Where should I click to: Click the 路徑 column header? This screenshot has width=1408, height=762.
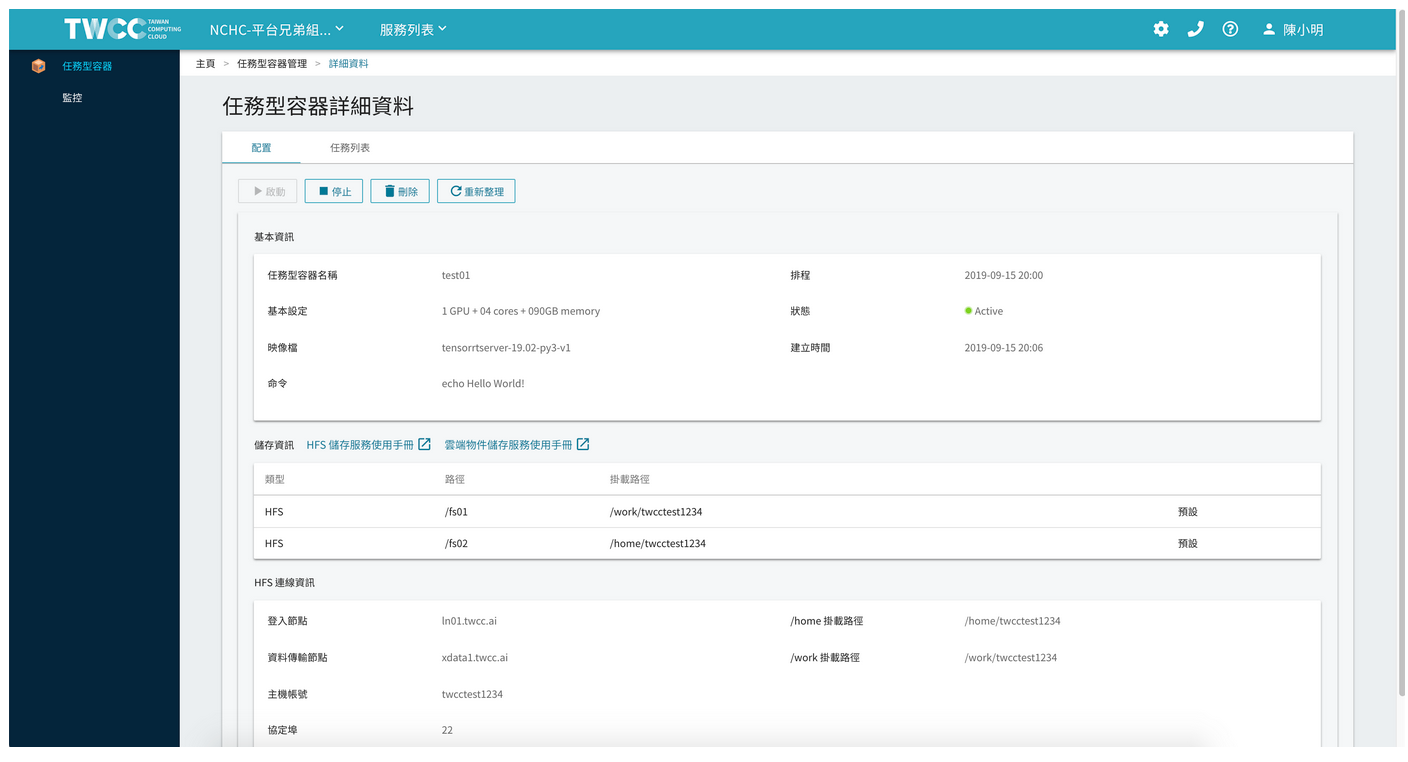point(454,479)
